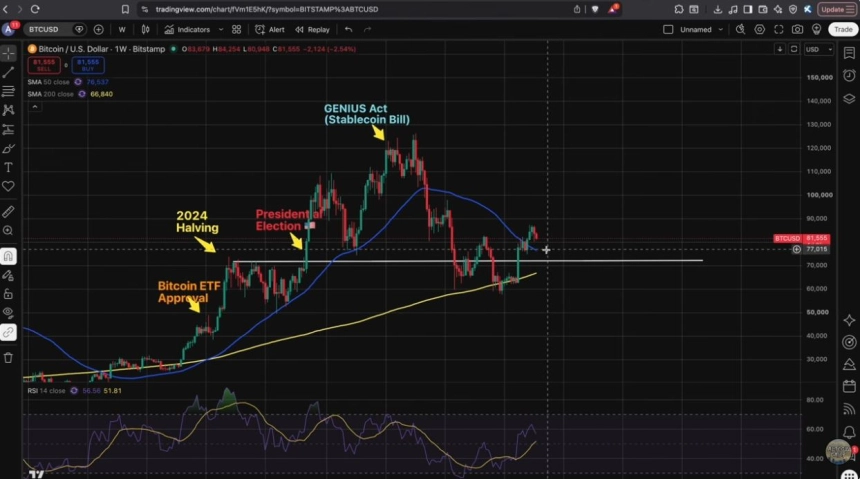
Task: Open browser downloads icon
Action: coord(717,9)
